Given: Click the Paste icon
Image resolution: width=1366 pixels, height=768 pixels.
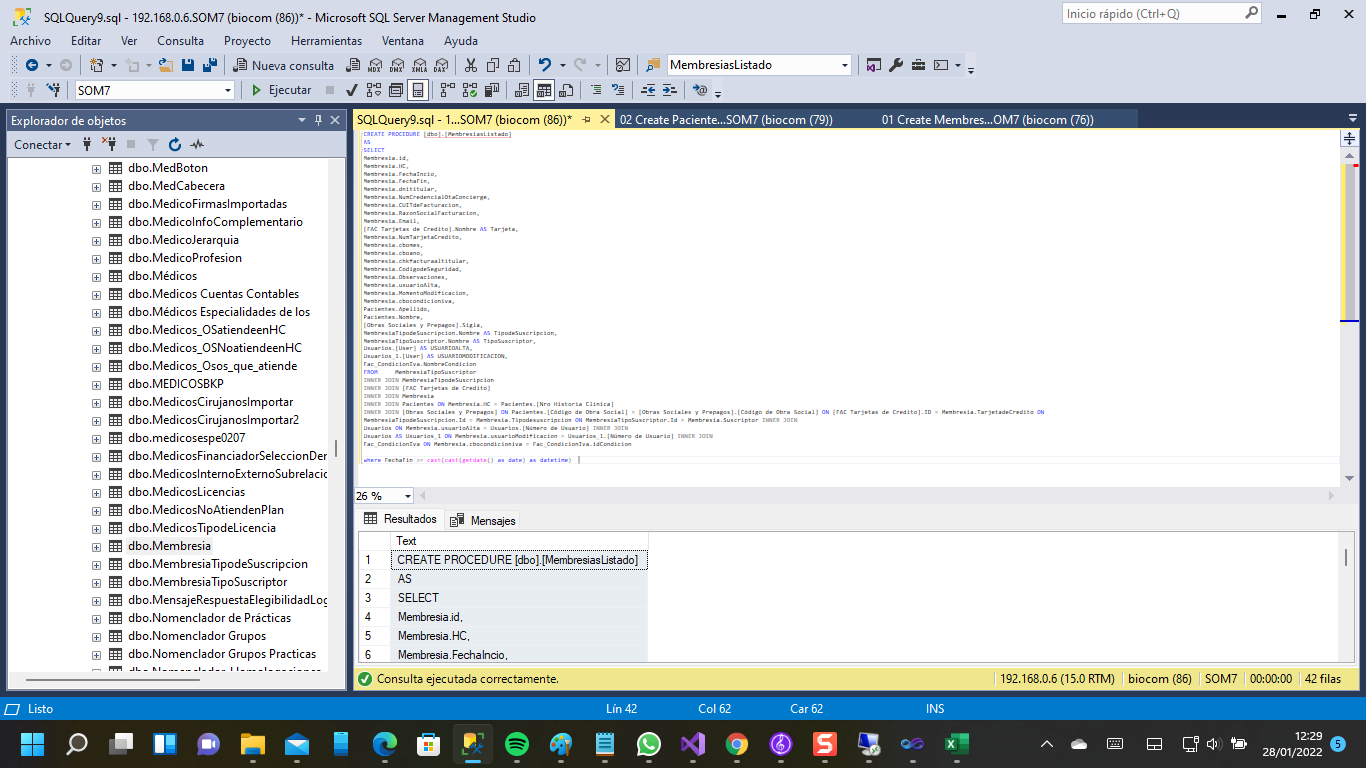Looking at the screenshot, I should pyautogui.click(x=514, y=65).
